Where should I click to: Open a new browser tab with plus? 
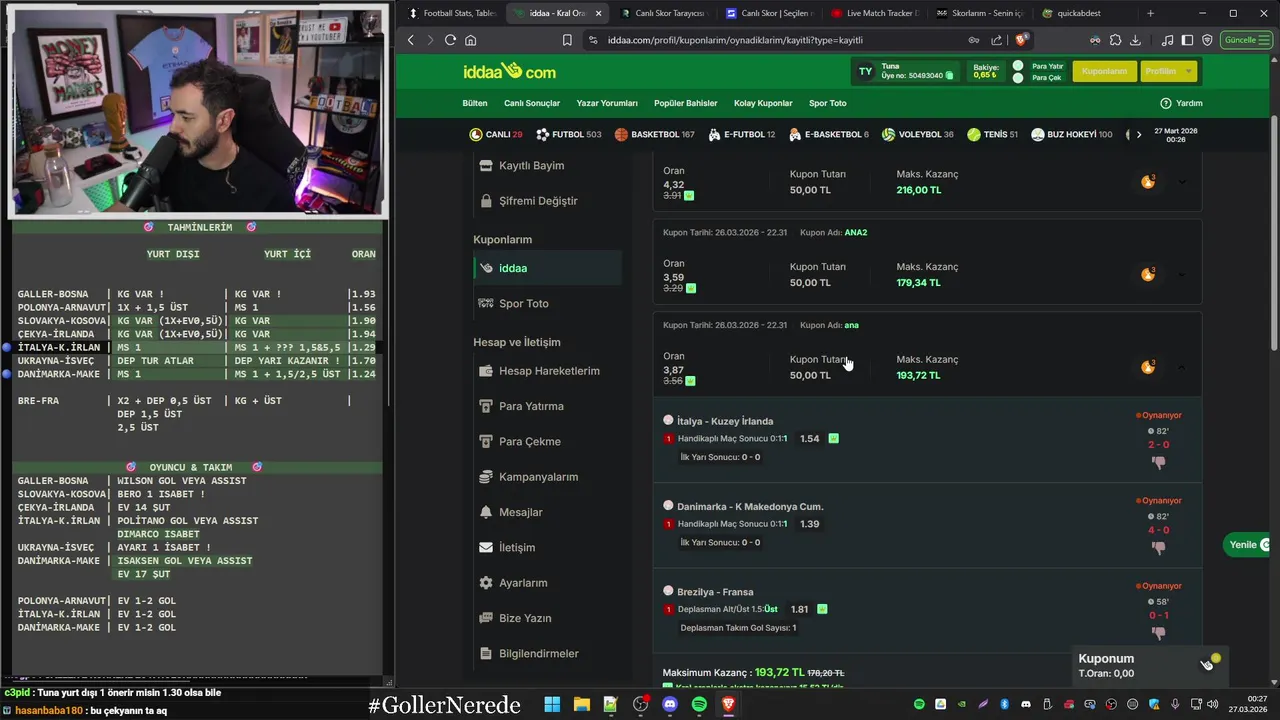click(x=1150, y=13)
